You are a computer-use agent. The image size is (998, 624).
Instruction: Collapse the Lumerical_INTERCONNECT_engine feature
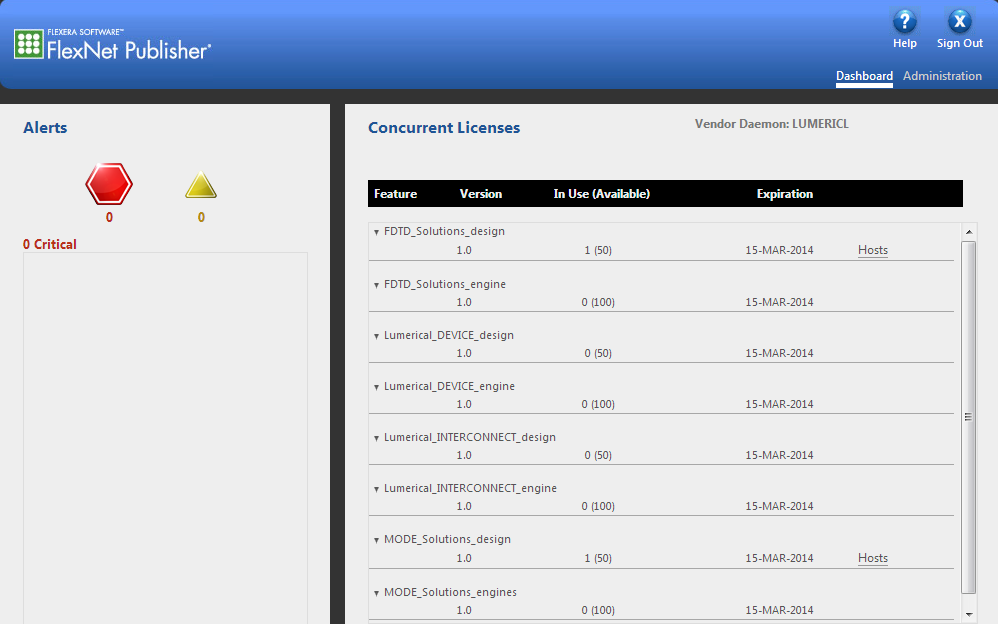tap(376, 489)
